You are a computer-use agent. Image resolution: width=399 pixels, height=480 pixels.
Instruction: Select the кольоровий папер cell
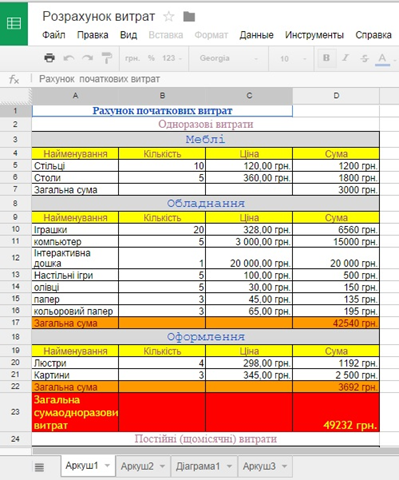[x=75, y=311]
